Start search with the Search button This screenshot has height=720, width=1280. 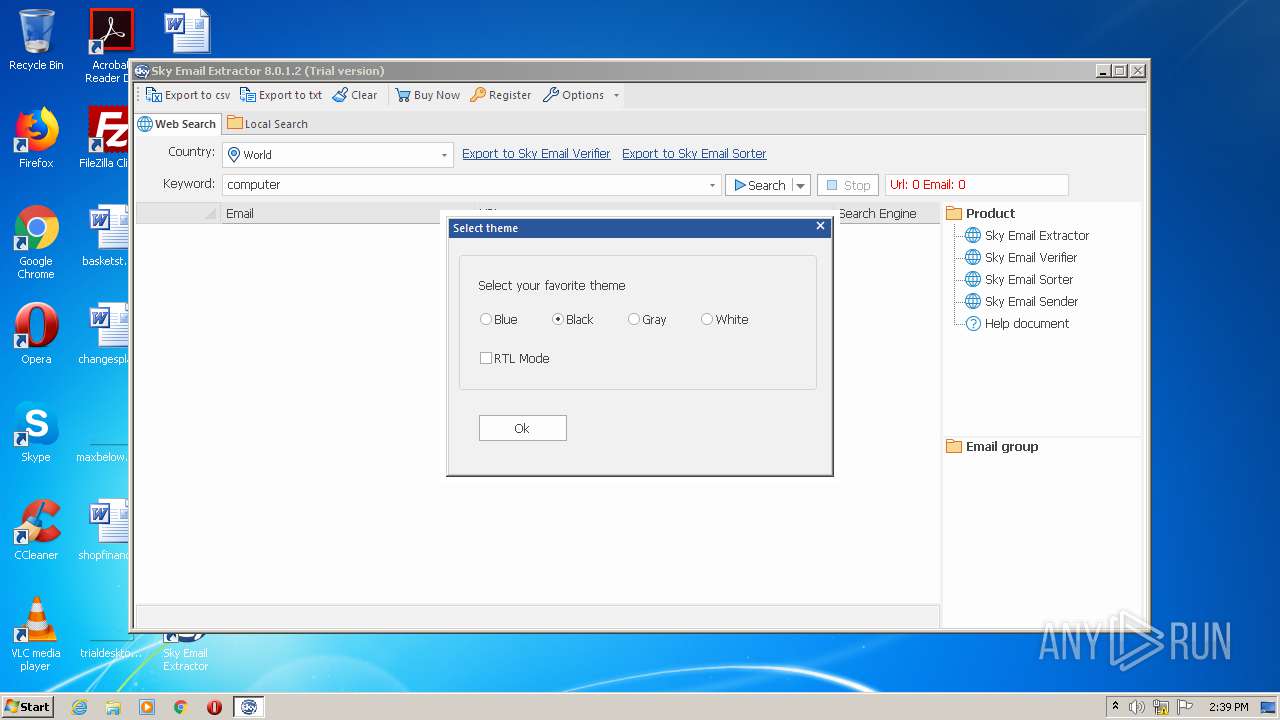[x=759, y=185]
